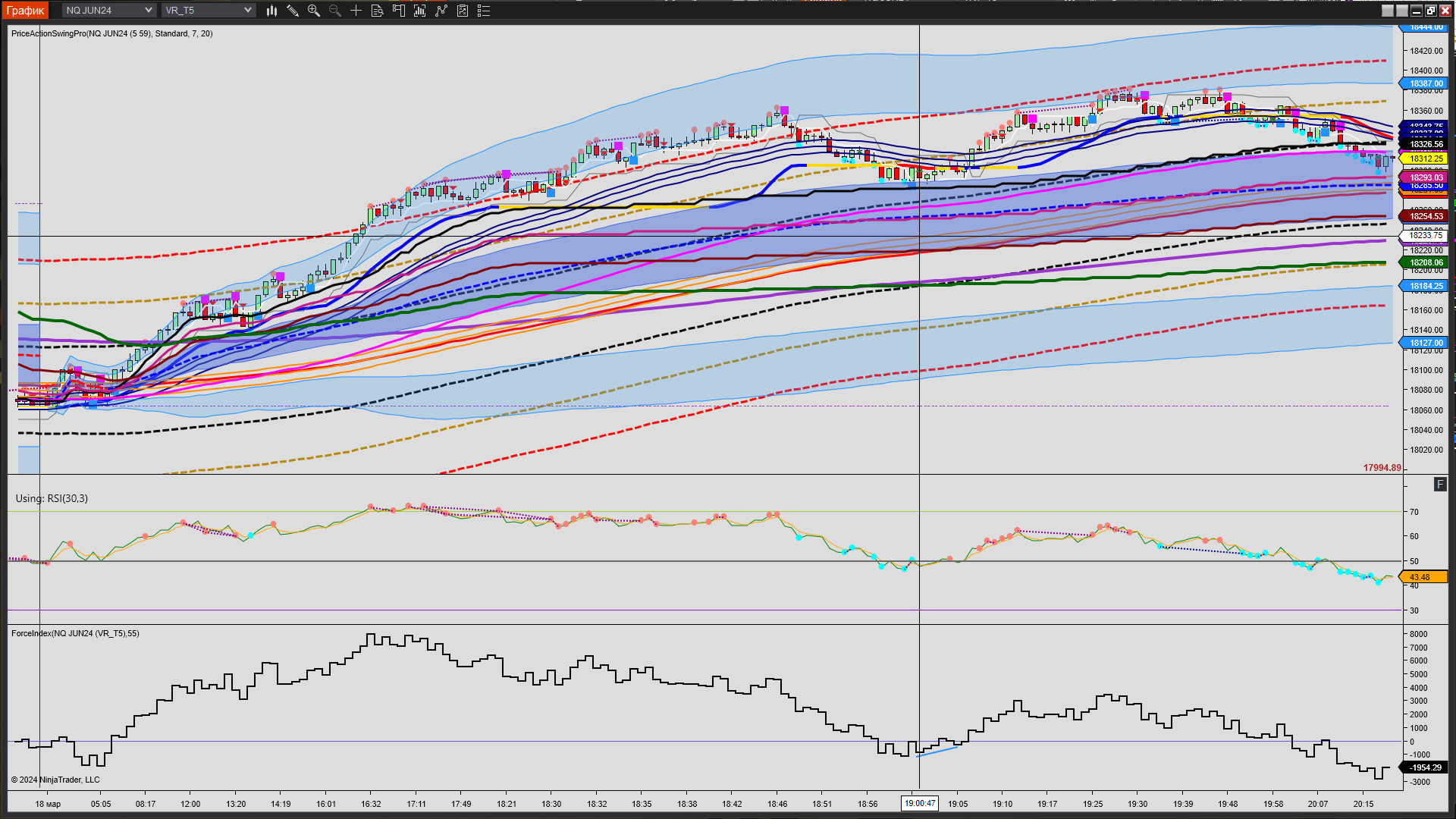
Task: Click the 16:32 time axis label
Action: tap(371, 804)
